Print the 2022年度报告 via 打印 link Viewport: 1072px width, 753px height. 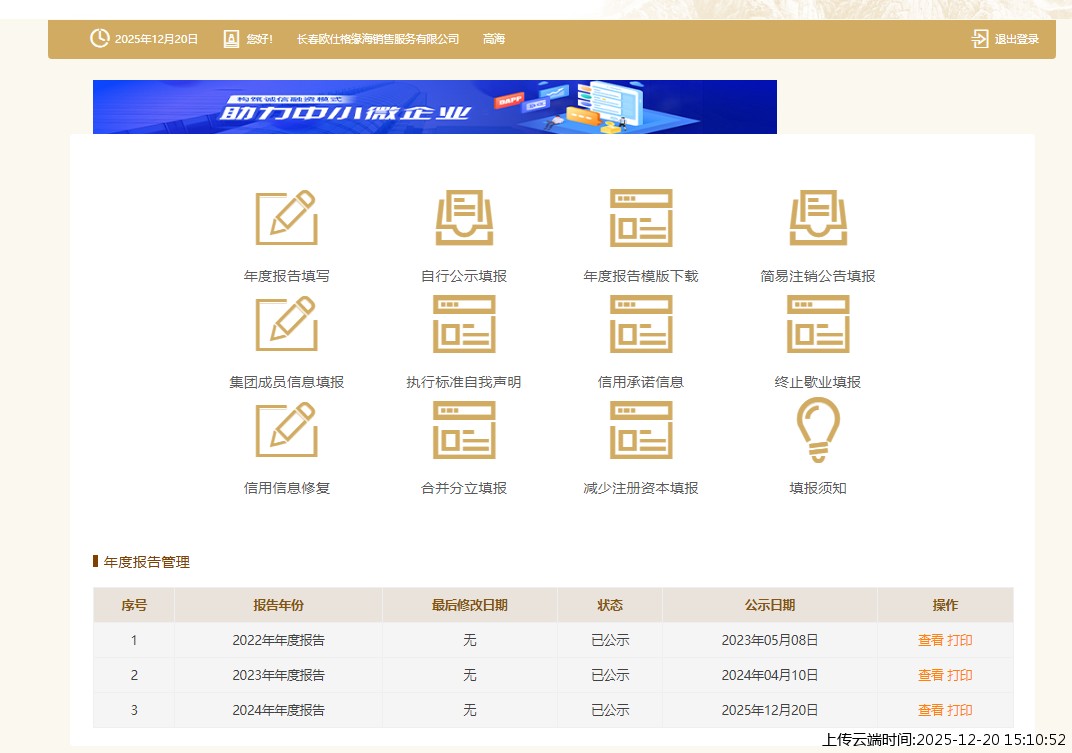click(x=960, y=641)
